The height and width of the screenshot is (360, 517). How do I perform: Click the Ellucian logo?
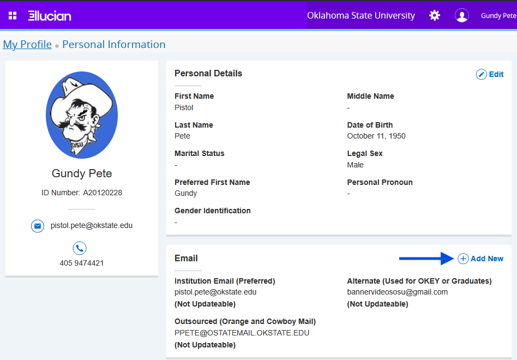tap(49, 16)
